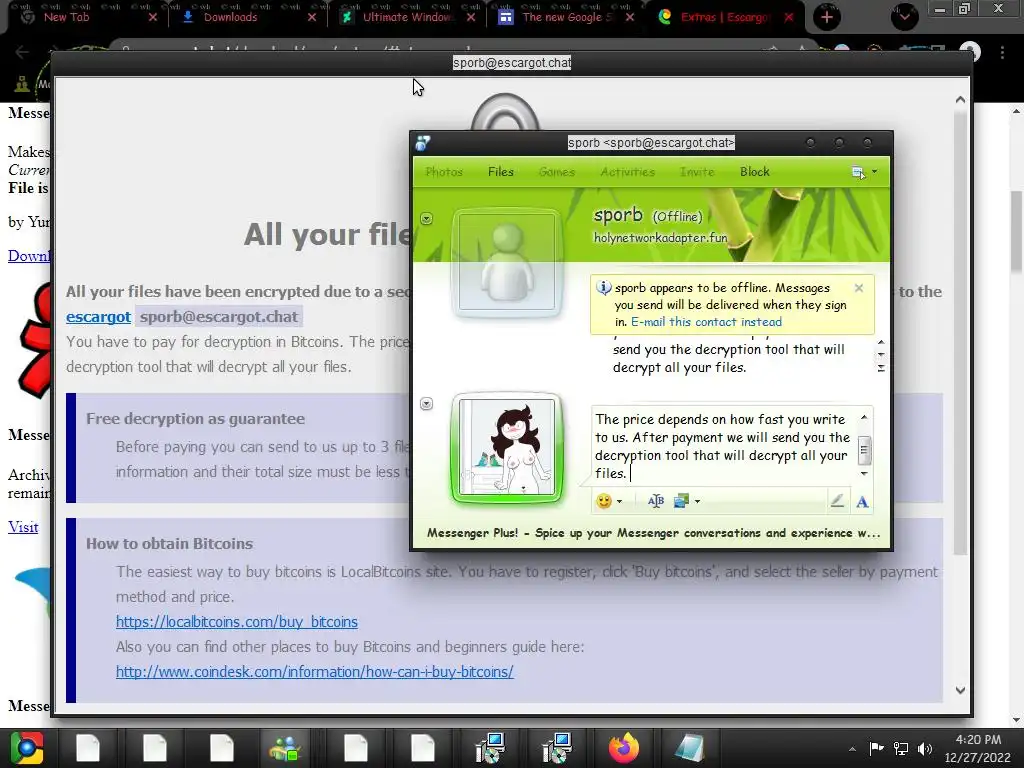Viewport: 1024px width, 768px height.
Task: Open the Photos menu in Messenger
Action: 444,172
